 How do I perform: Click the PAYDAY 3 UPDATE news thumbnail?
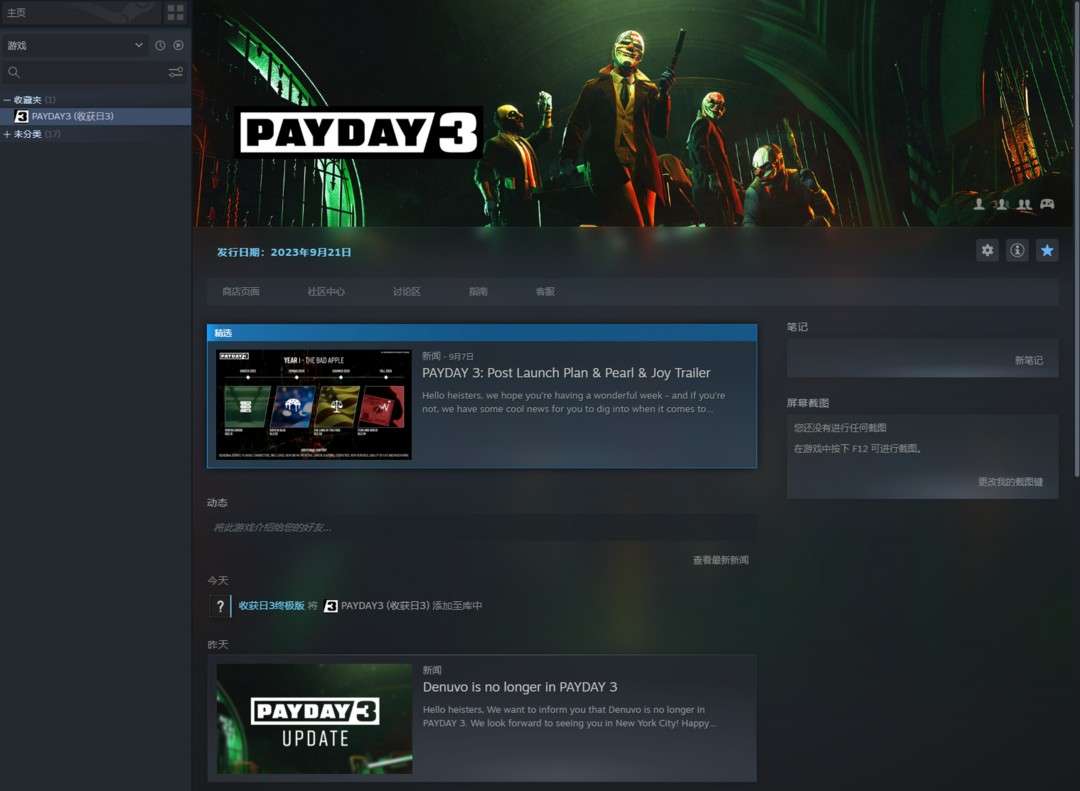click(314, 719)
